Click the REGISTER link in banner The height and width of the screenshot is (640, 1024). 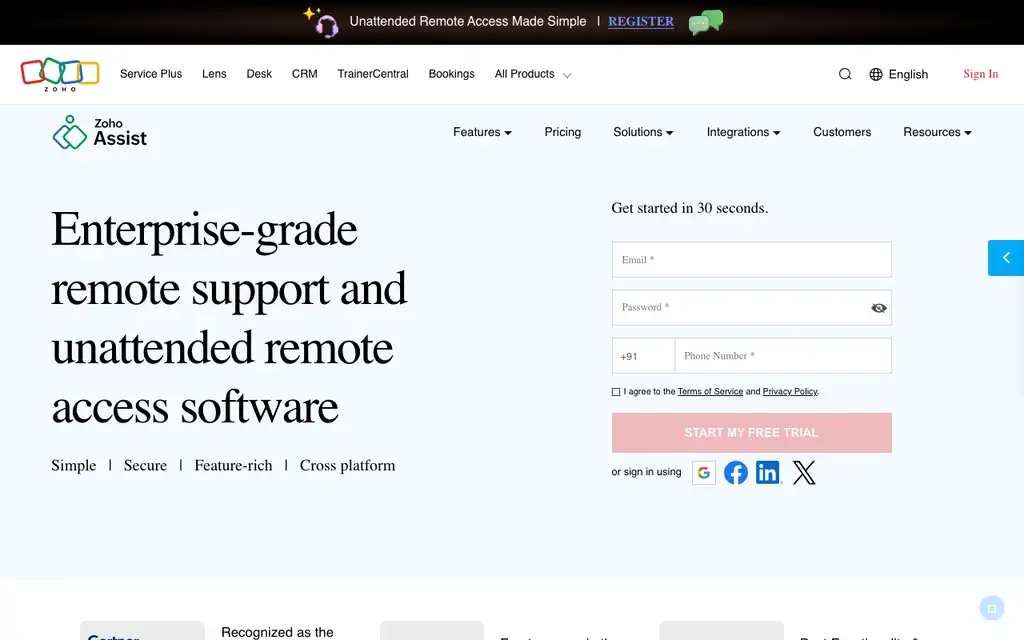coord(641,22)
